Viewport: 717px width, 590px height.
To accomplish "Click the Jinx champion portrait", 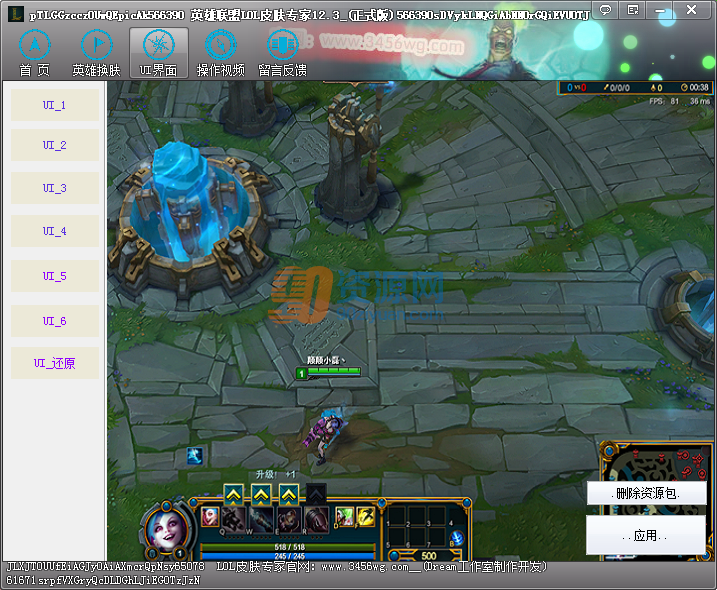I will click(166, 531).
